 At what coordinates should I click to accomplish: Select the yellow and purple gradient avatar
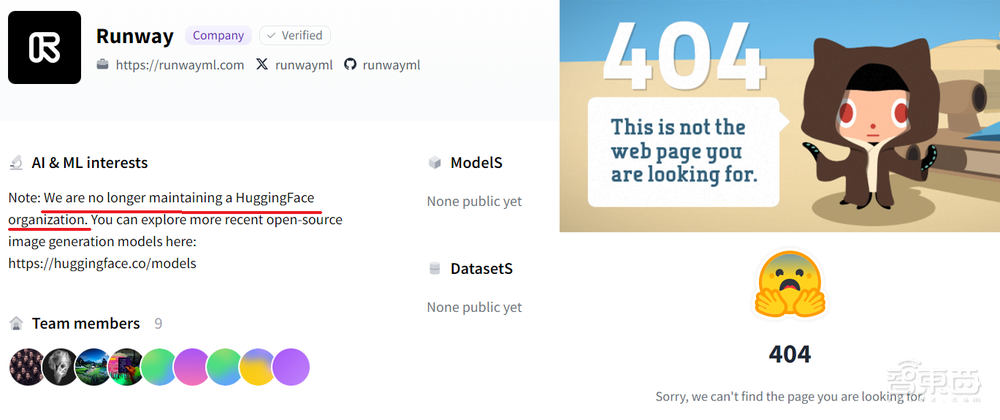[258, 367]
